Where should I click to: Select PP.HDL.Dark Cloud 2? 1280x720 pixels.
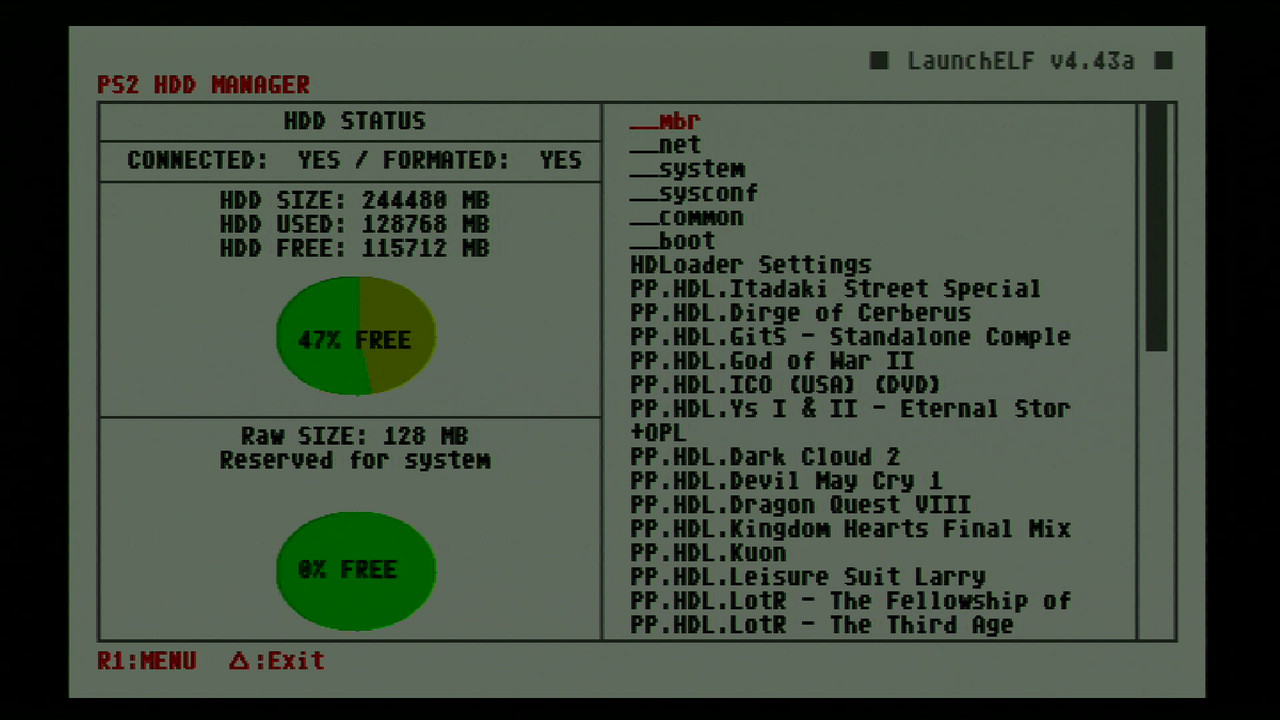pyautogui.click(x=765, y=457)
